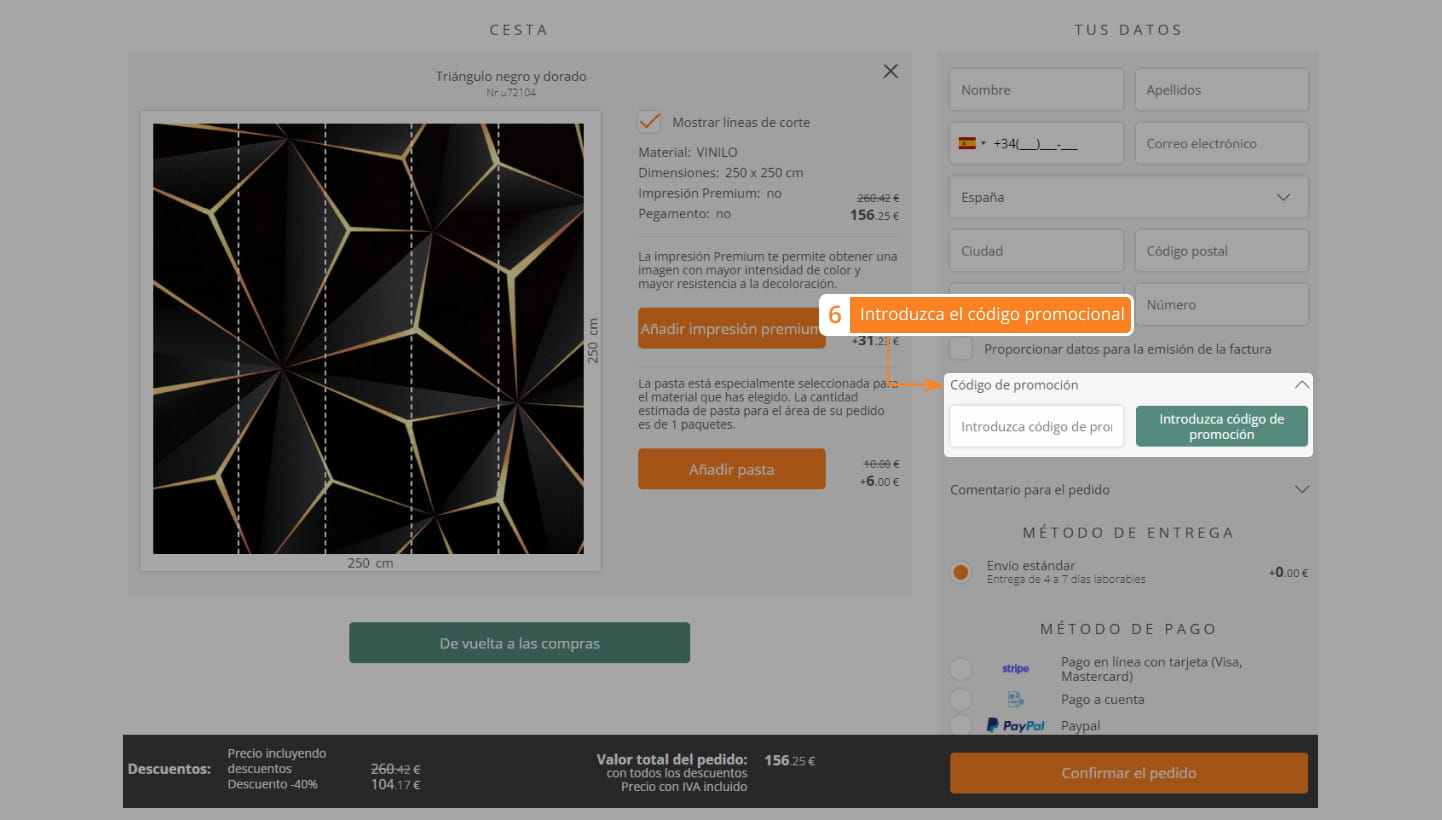Check the invoice data checkbox

click(961, 349)
